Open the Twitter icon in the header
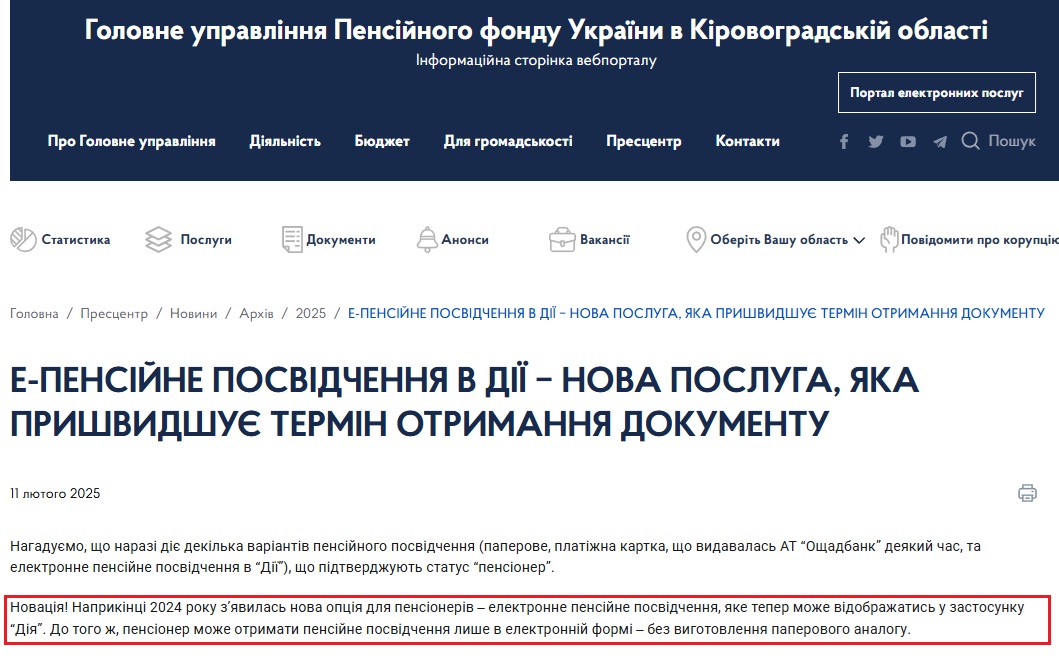Viewport: 1059px width, 660px height. coord(875,141)
